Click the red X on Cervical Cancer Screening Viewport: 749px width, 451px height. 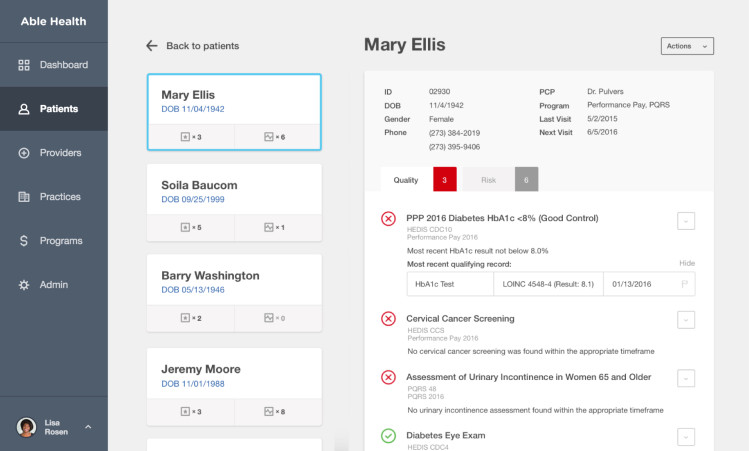[x=388, y=319]
